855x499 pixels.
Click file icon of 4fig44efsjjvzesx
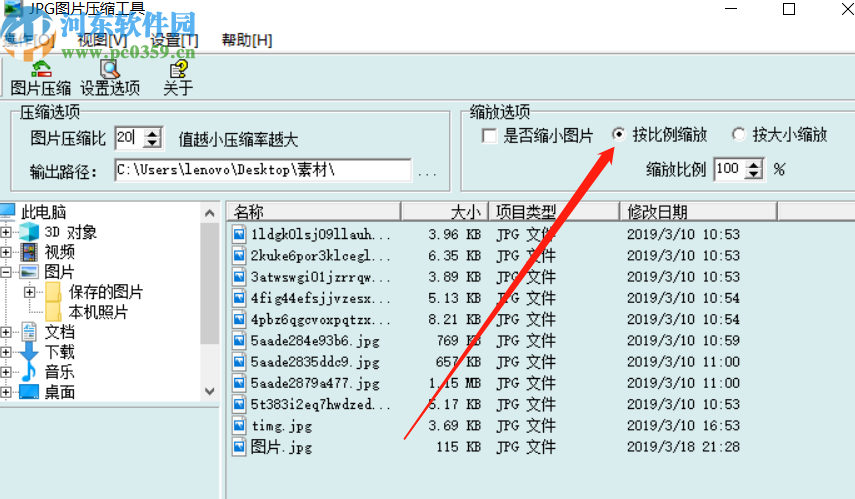pos(239,298)
